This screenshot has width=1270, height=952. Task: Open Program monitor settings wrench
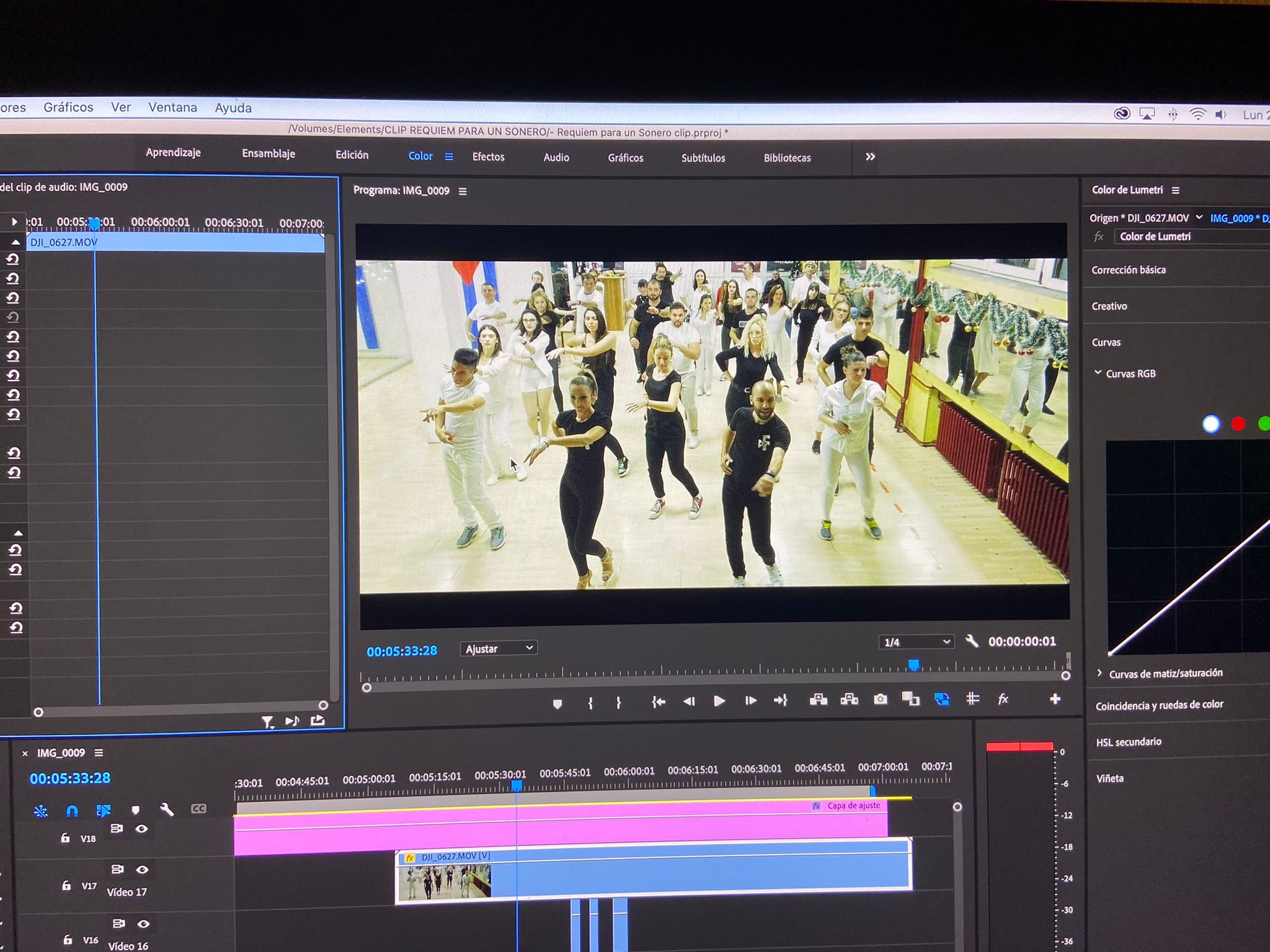[x=972, y=641]
